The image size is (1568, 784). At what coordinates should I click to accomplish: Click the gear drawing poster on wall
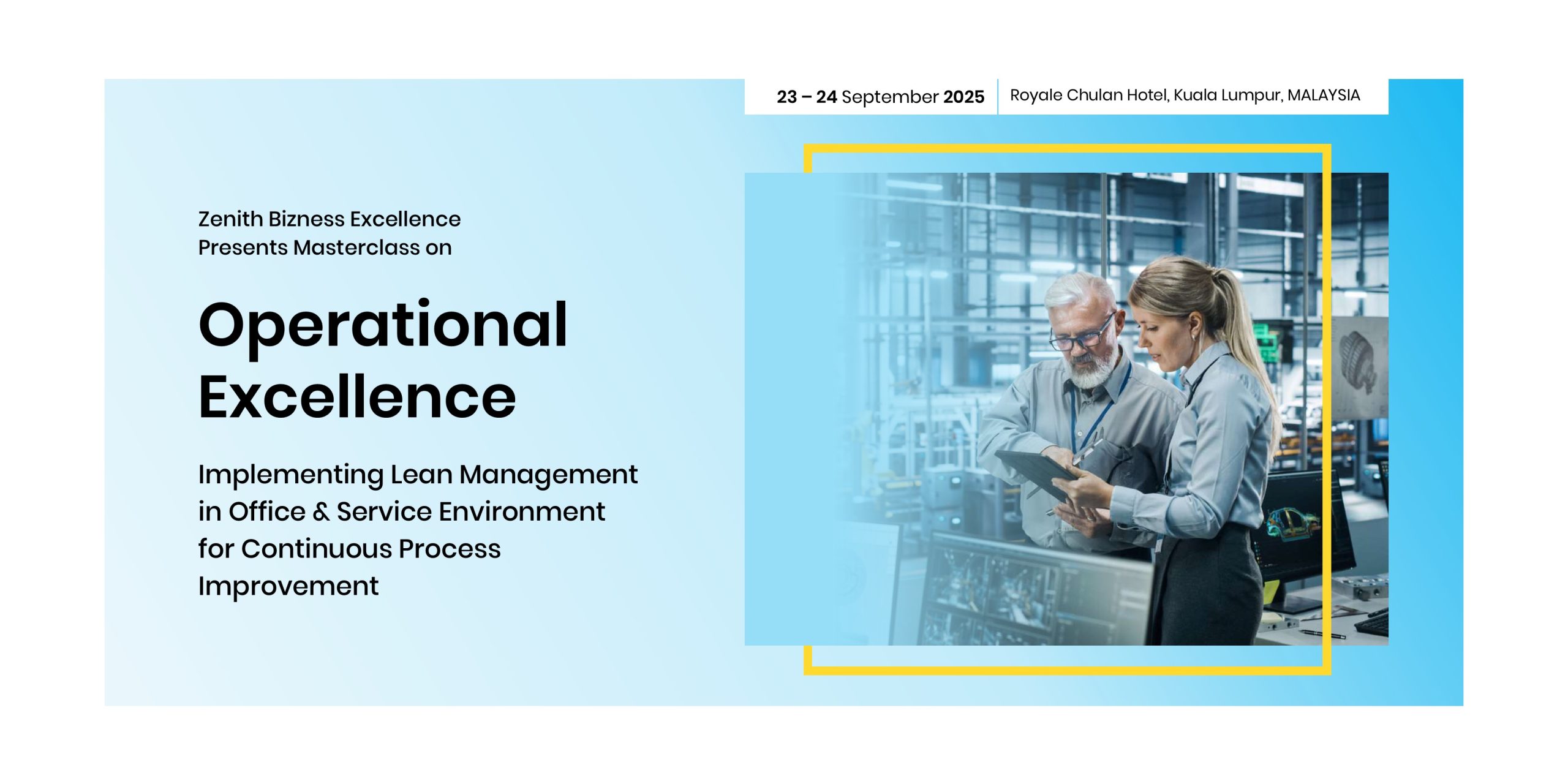tap(1359, 364)
